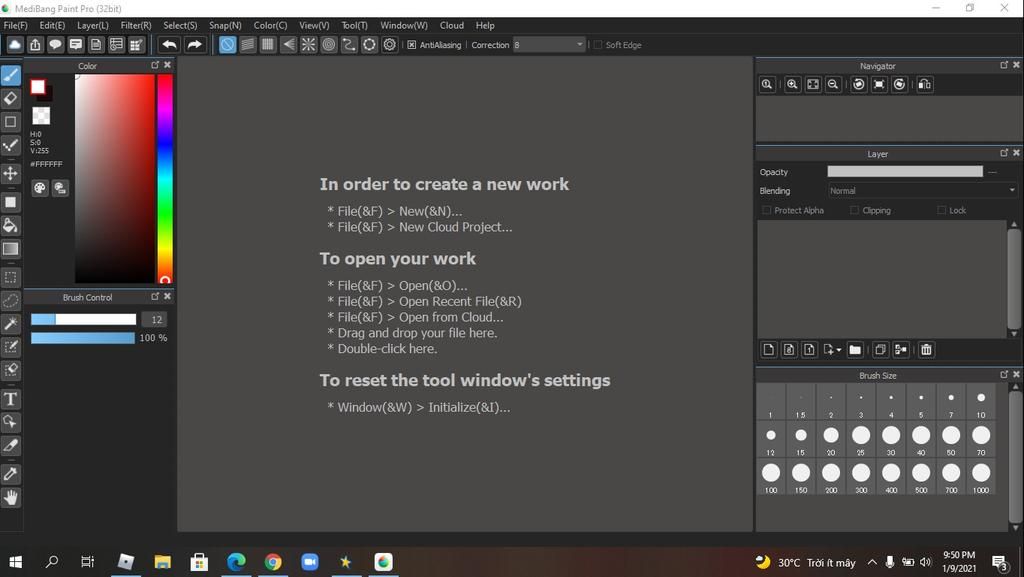Click the layer Opacity slider
This screenshot has width=1024, height=577.
(x=904, y=171)
